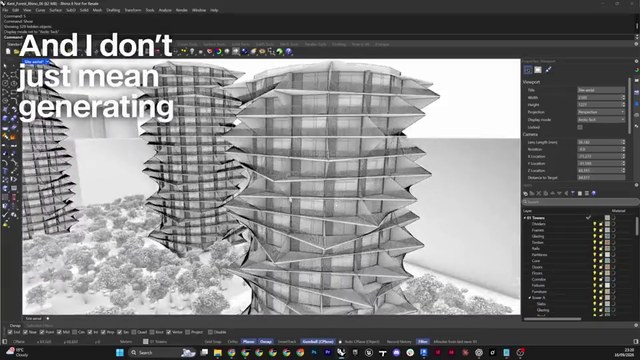This screenshot has width=640, height=360.
Task: Open the Properties panel gear options
Action: click(x=636, y=61)
